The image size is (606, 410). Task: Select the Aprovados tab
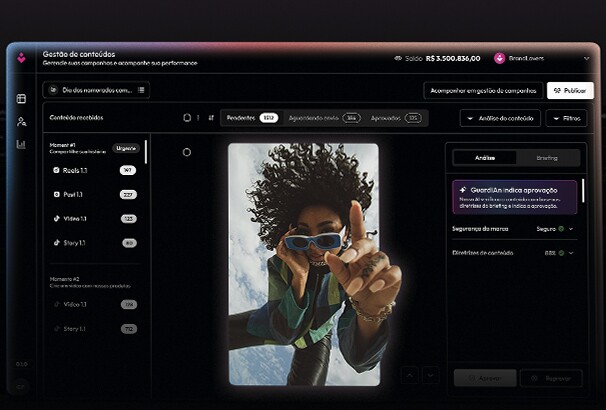[x=396, y=118]
